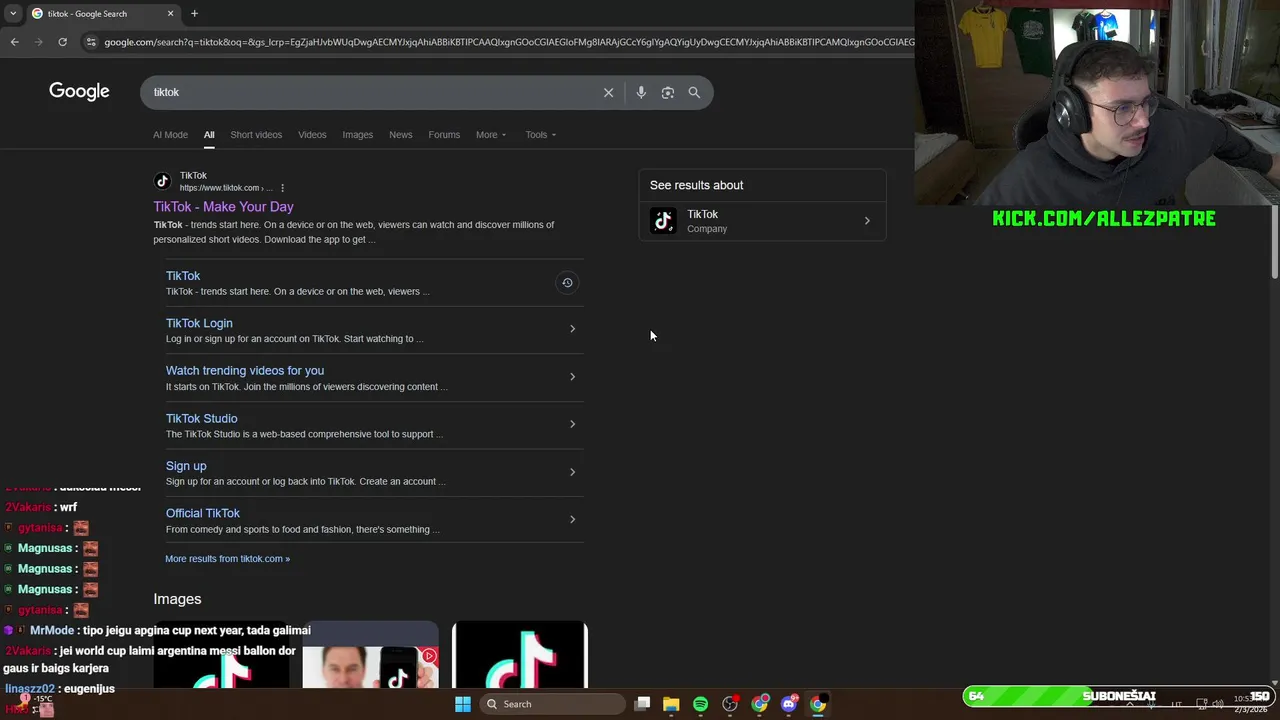Open File Explorer from the taskbar
The image size is (1280, 720).
tap(671, 704)
